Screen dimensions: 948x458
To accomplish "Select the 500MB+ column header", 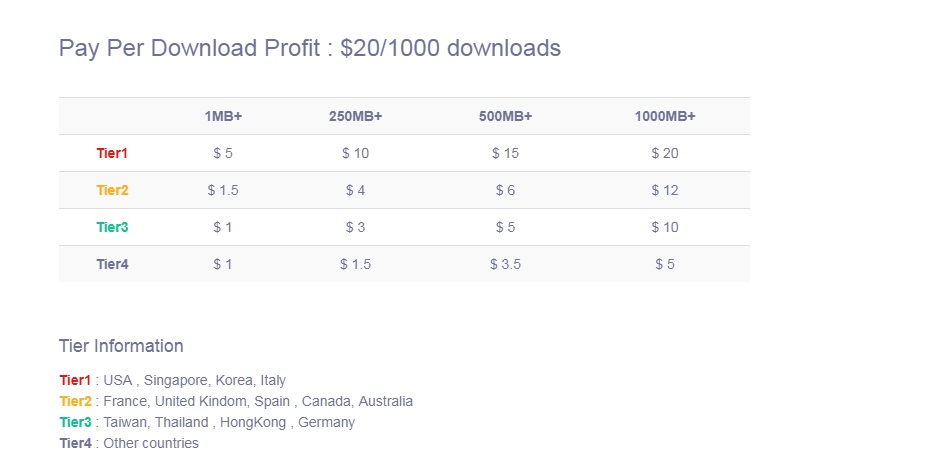I will (x=505, y=116).
